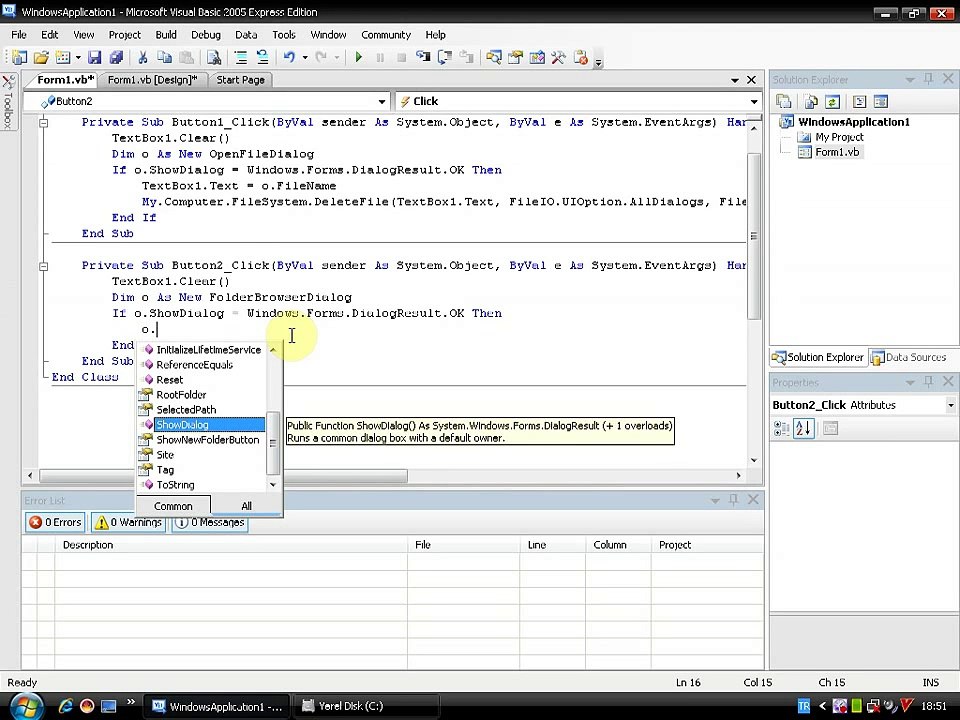Click the Copy toolbar icon
The image size is (960, 720).
coord(164,58)
